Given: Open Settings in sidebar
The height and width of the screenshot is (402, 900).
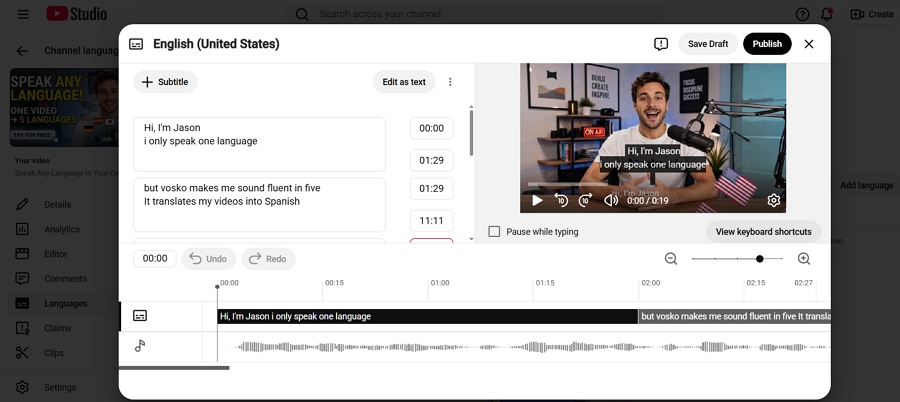Looking at the screenshot, I should pos(60,388).
